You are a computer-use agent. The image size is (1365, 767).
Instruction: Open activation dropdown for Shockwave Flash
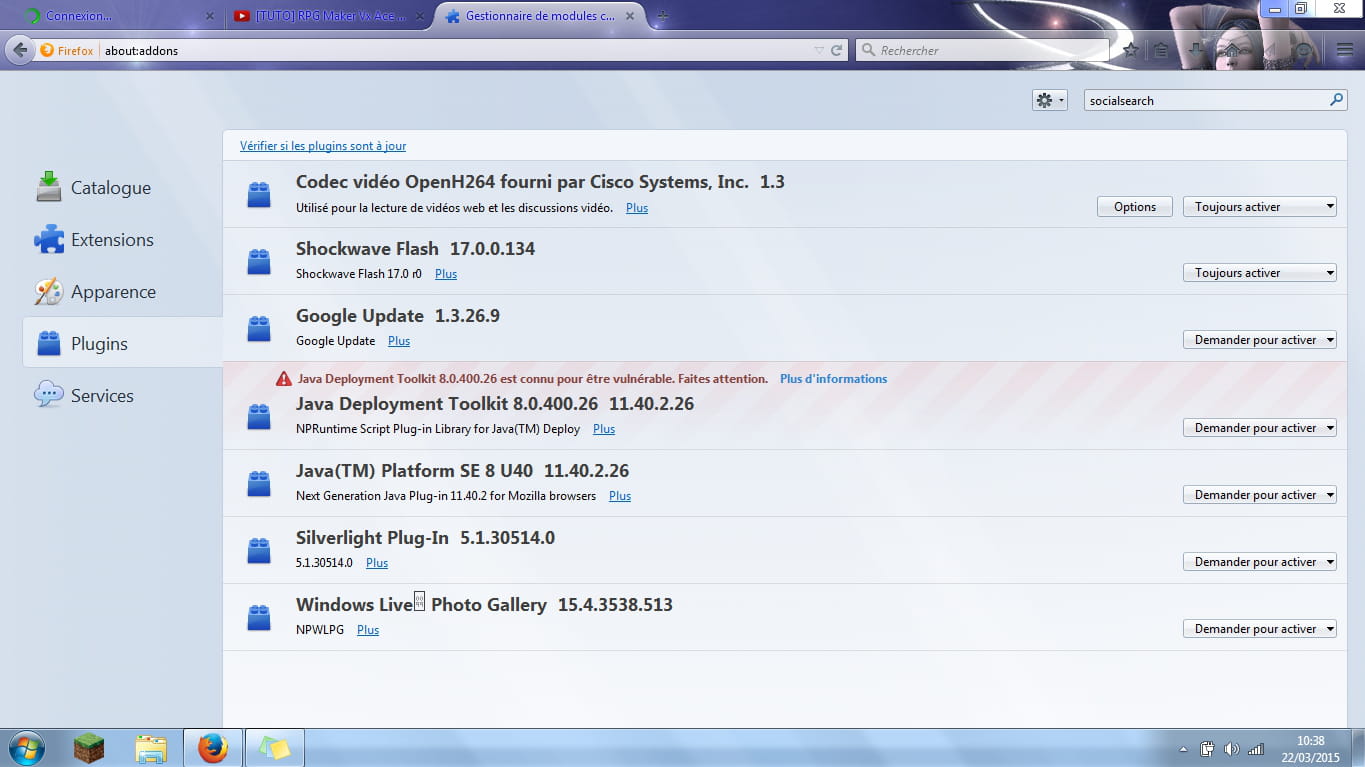1260,273
